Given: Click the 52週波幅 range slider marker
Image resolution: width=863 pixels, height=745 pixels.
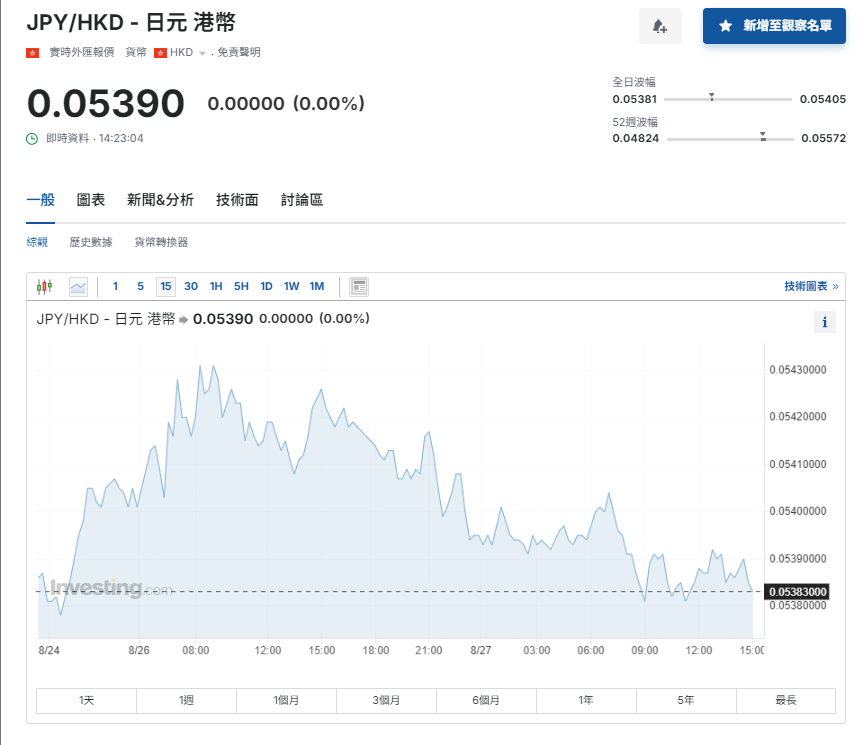Looking at the screenshot, I should [x=763, y=136].
